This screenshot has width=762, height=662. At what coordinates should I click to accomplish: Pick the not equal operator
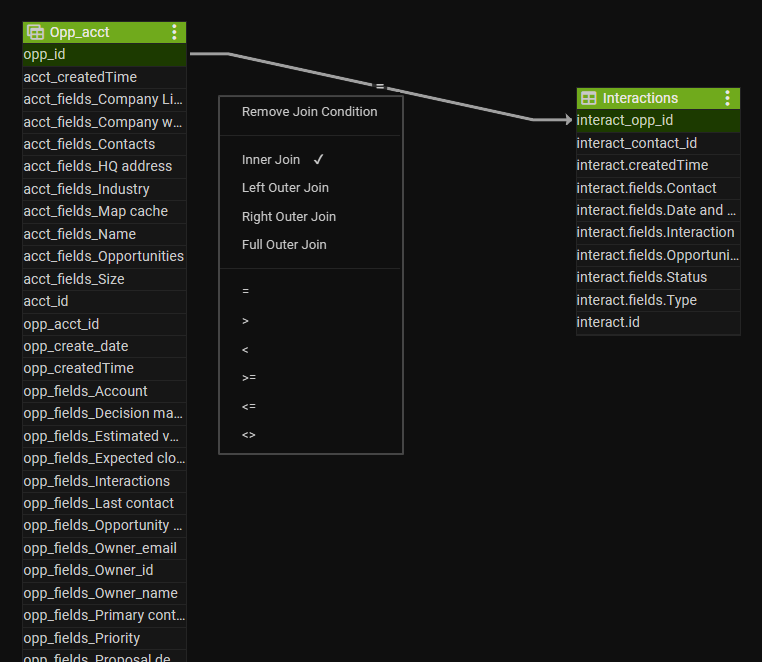pos(249,436)
